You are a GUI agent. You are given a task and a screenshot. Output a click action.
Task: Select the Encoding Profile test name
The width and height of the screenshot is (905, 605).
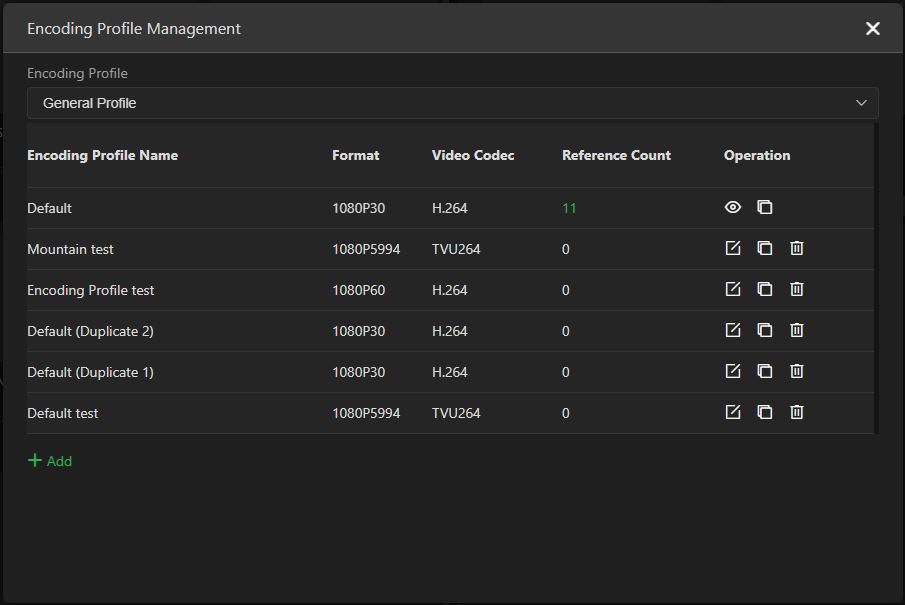coord(91,290)
